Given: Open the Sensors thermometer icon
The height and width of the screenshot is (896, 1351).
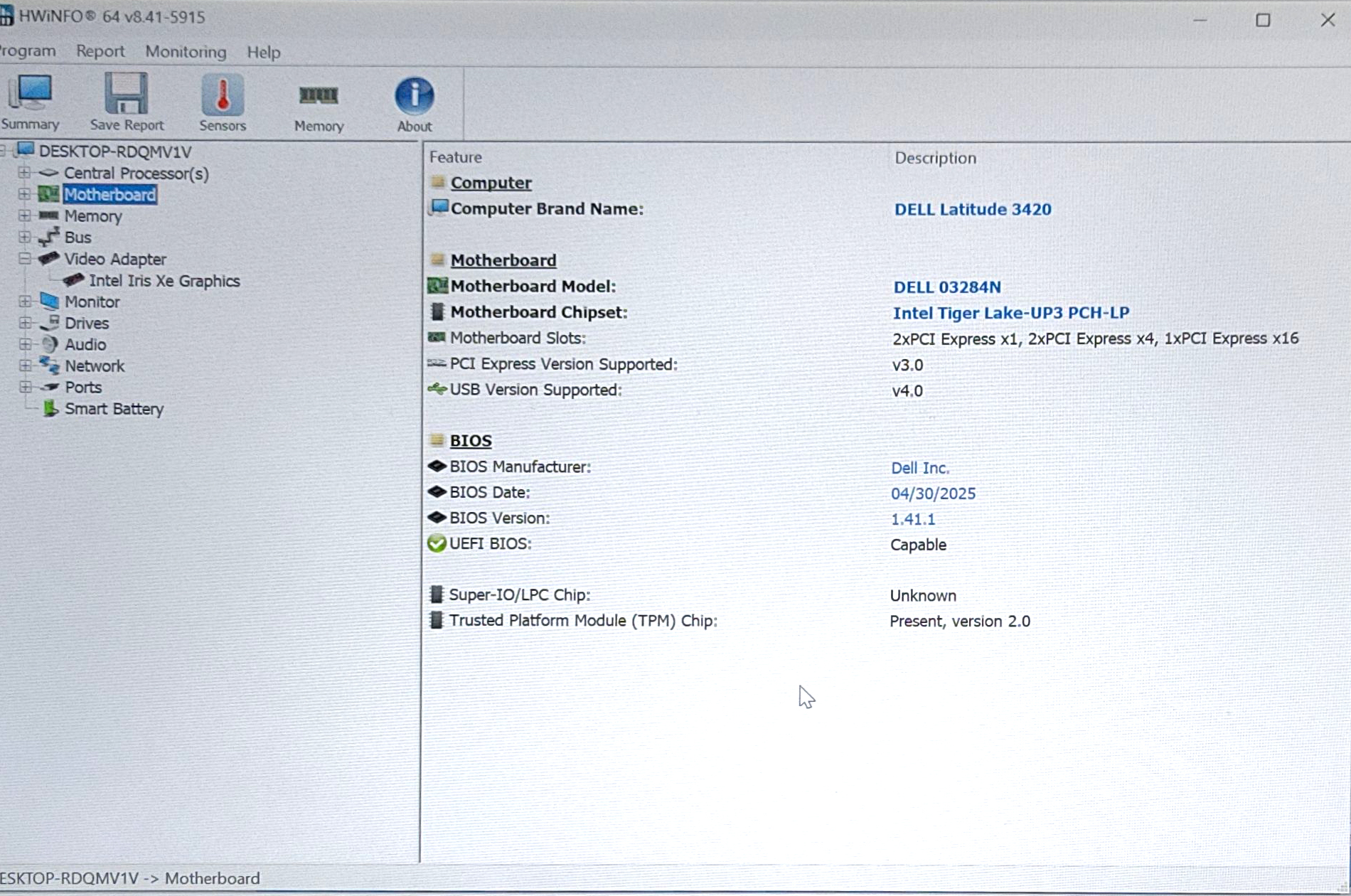Looking at the screenshot, I should tap(223, 94).
